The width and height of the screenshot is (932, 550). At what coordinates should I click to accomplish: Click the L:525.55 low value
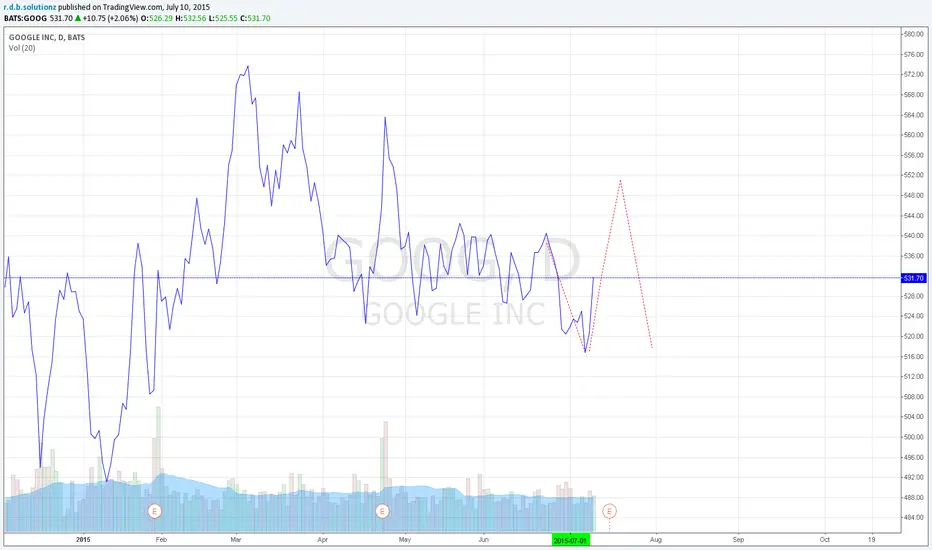click(x=223, y=18)
